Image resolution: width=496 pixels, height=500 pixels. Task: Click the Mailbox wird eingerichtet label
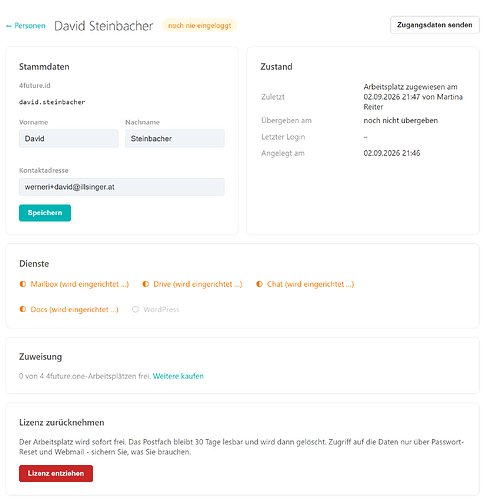(80, 284)
